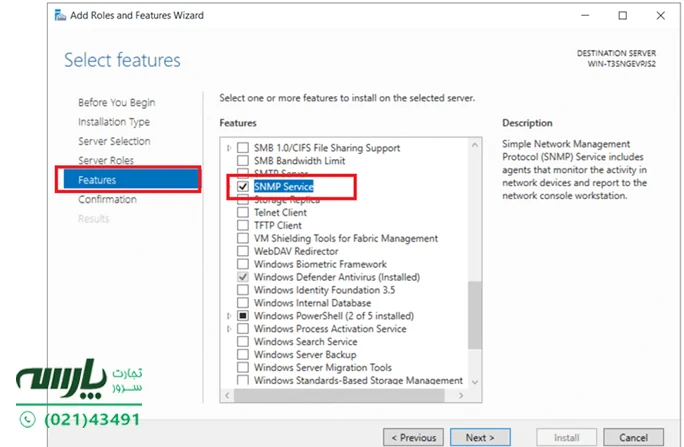This screenshot has height=447, width=684.
Task: Go to the Installation Type step
Action: click(x=114, y=122)
